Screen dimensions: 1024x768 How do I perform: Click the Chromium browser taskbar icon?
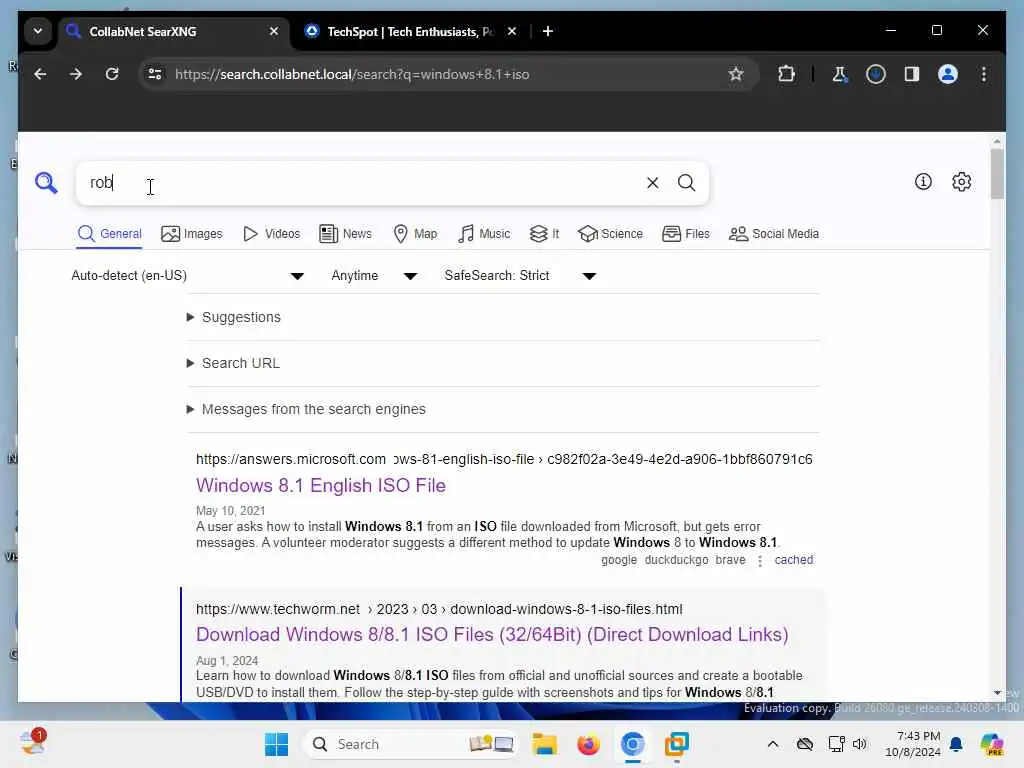click(632, 744)
